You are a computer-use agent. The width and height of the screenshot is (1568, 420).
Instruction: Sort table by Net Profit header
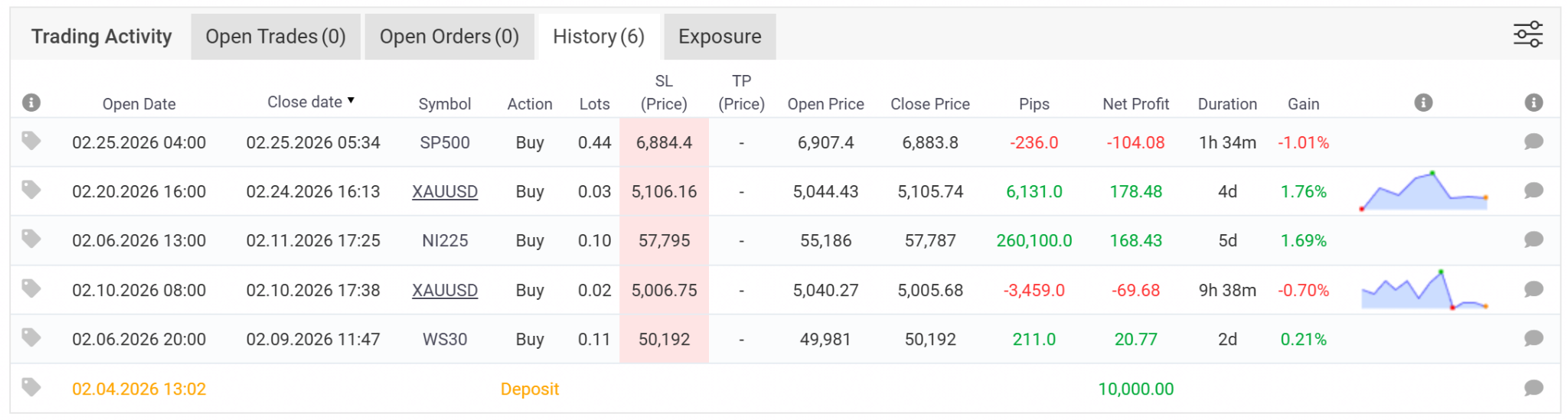(1135, 104)
